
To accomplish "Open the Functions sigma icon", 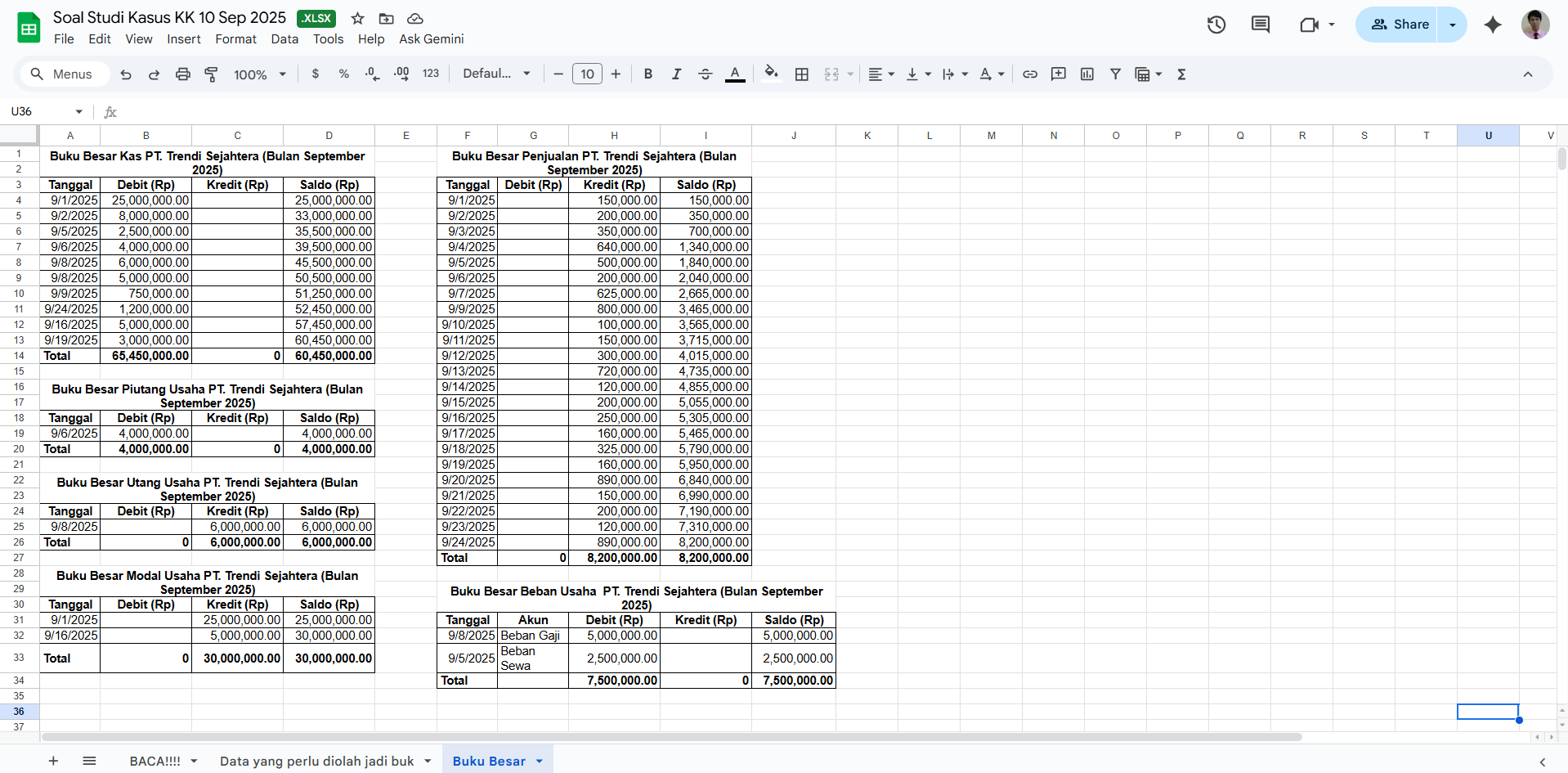I will pos(1181,74).
